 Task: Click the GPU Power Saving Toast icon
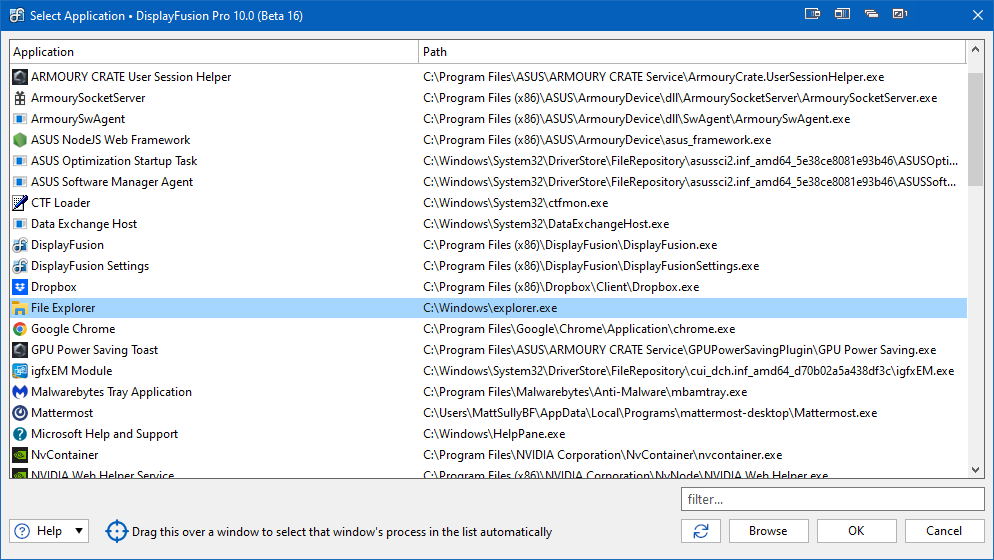[x=20, y=349]
